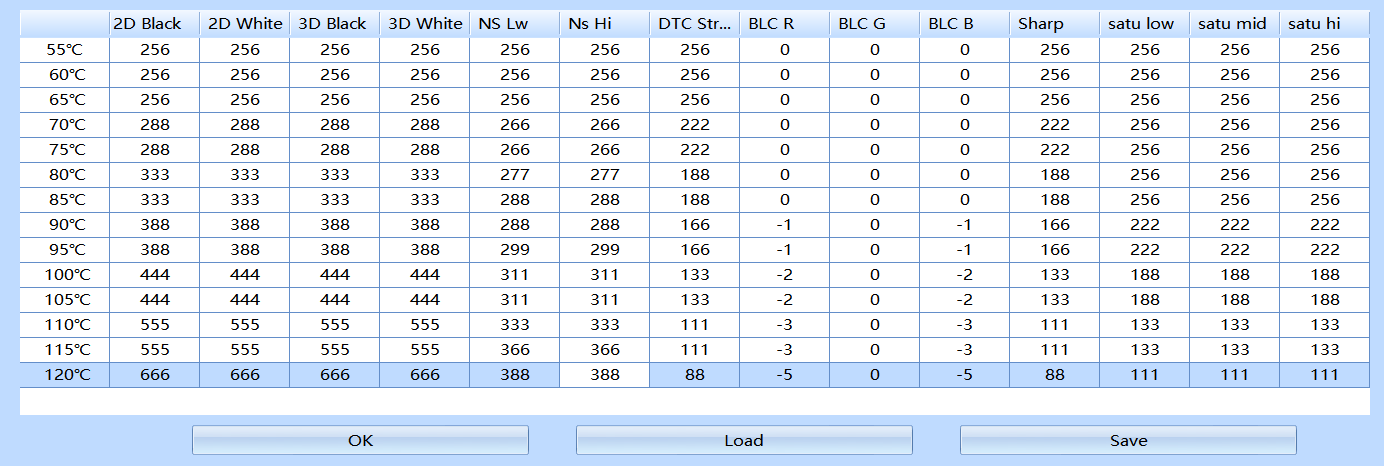Select the BLC B cell in 105℃ row
This screenshot has width=1384, height=466.
(965, 300)
